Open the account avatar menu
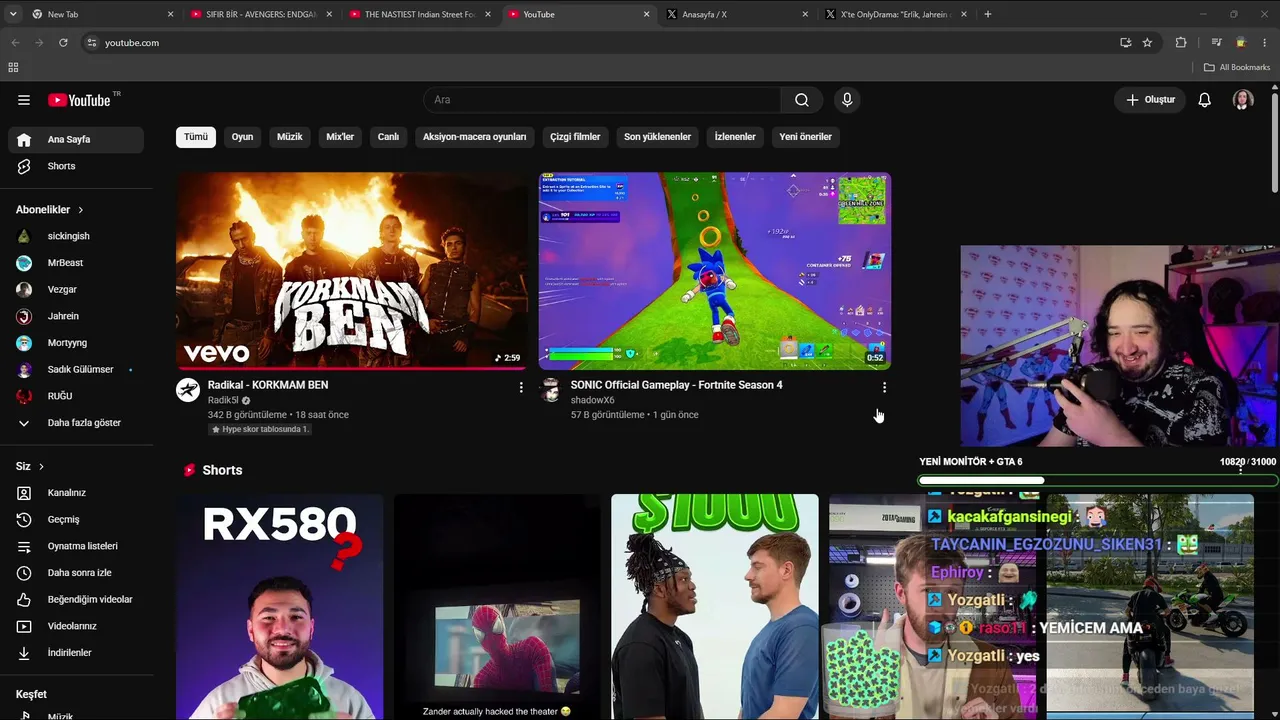This screenshot has width=1280, height=720. 1243,100
